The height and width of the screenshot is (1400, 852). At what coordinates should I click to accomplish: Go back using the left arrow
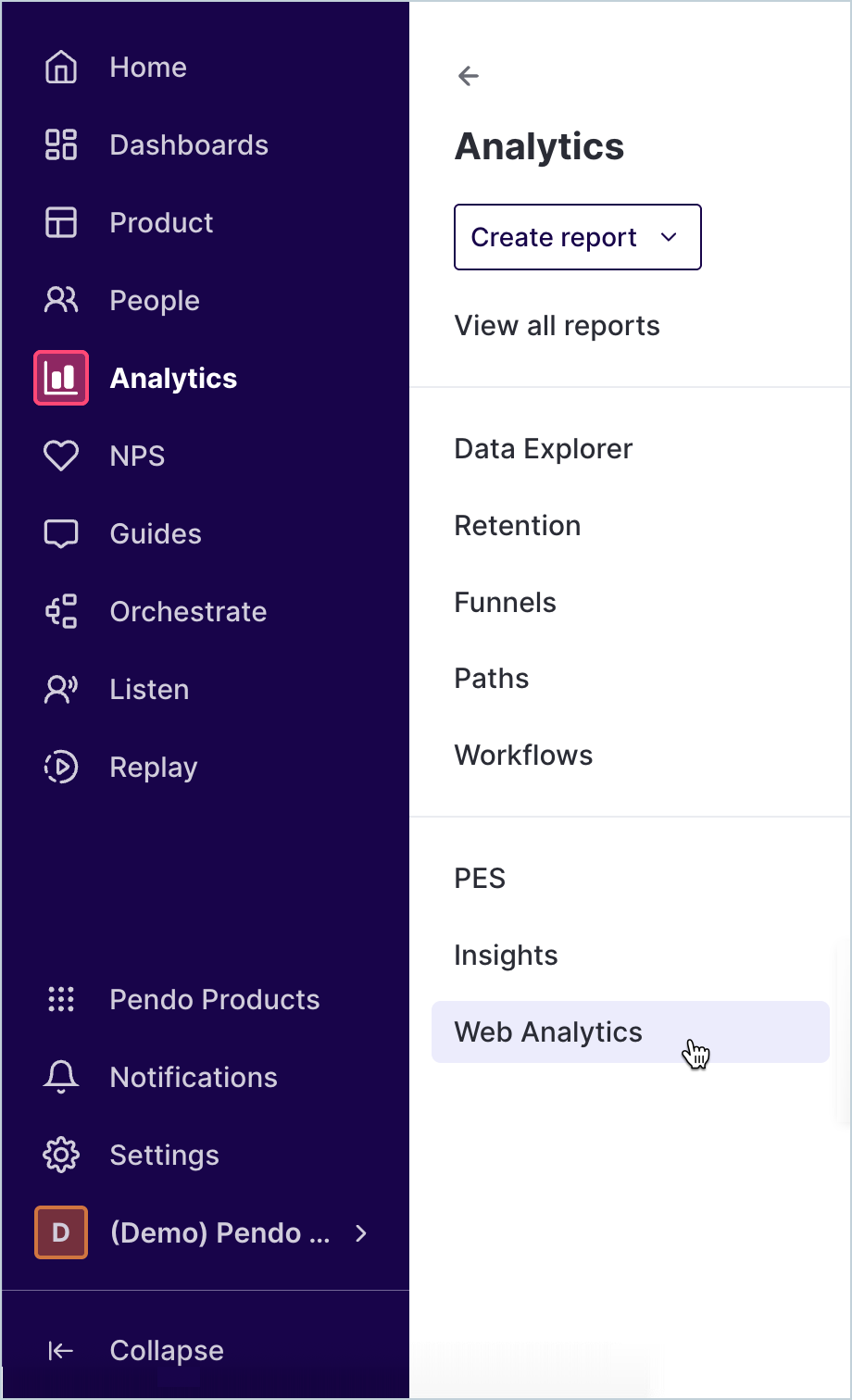tap(469, 76)
